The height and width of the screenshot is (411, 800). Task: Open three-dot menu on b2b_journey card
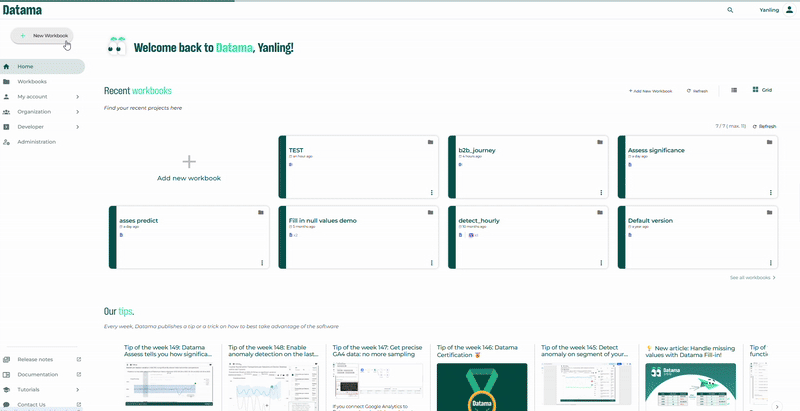601,193
